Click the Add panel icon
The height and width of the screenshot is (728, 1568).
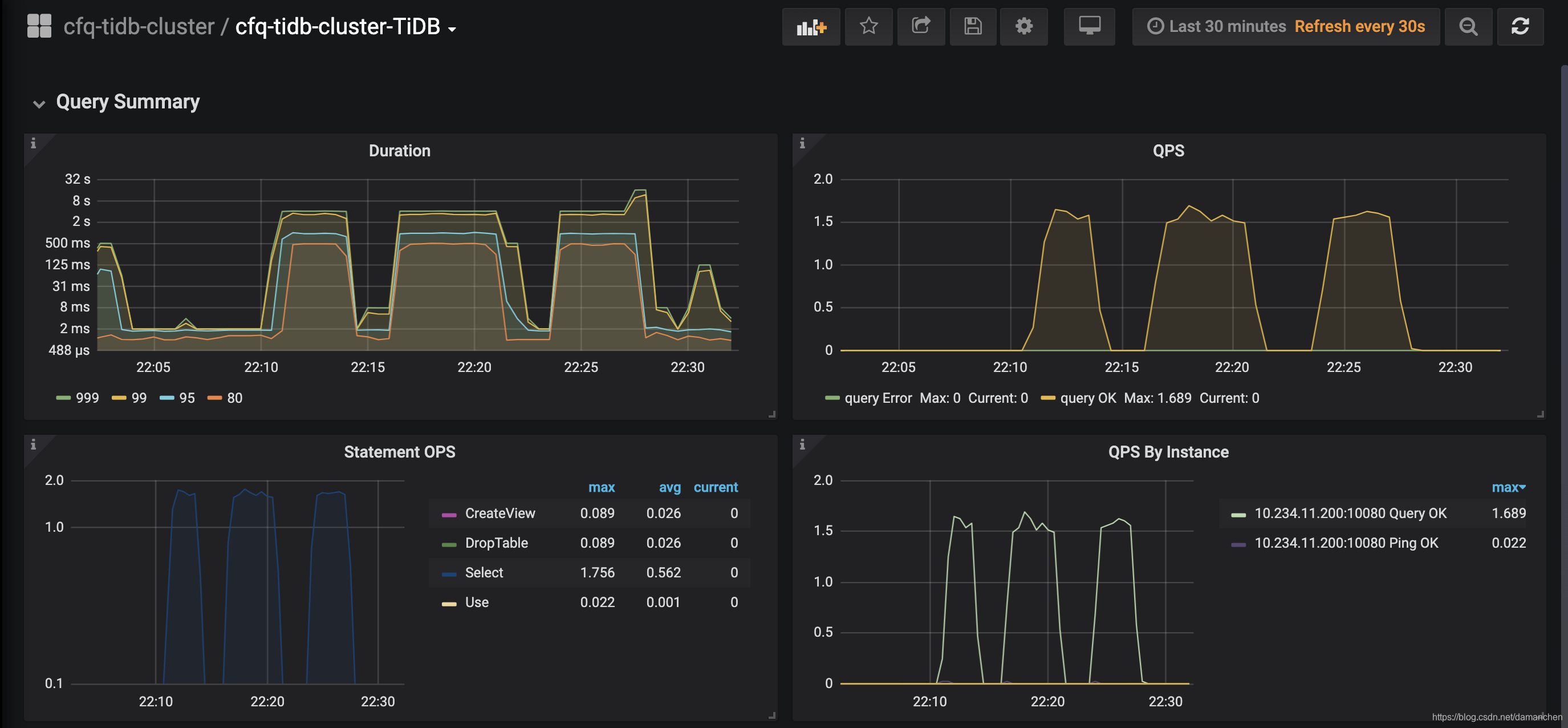pos(811,27)
